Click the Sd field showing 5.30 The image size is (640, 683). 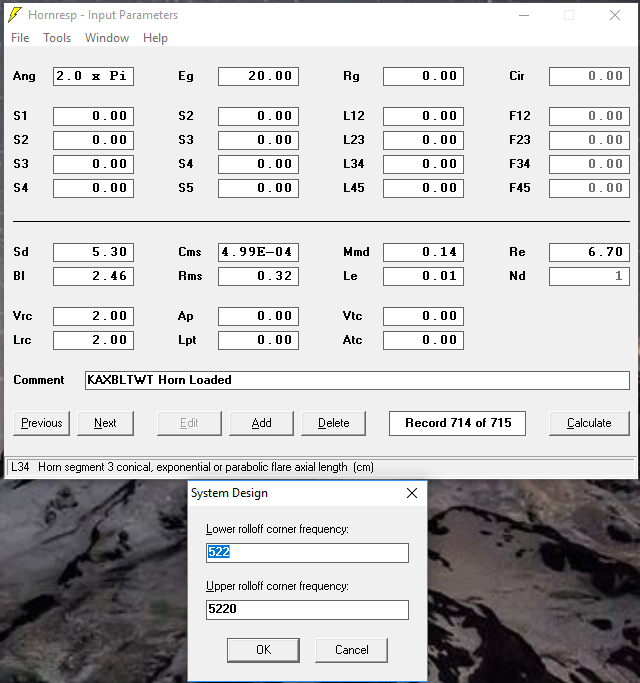(93, 252)
